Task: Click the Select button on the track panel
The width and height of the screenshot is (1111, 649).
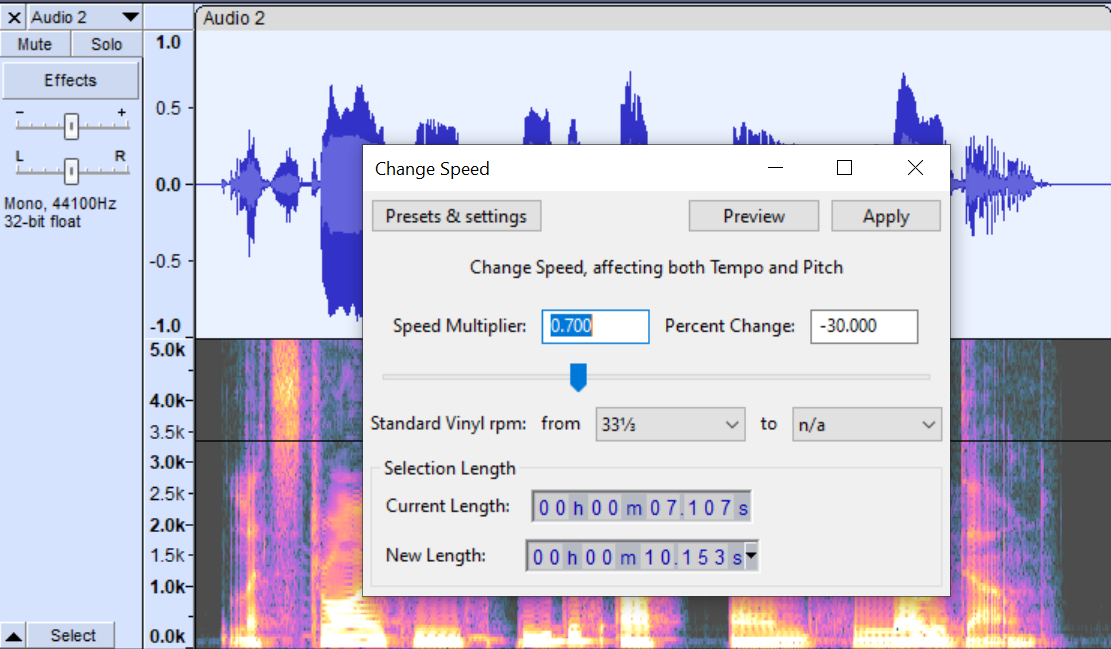Action: click(70, 634)
